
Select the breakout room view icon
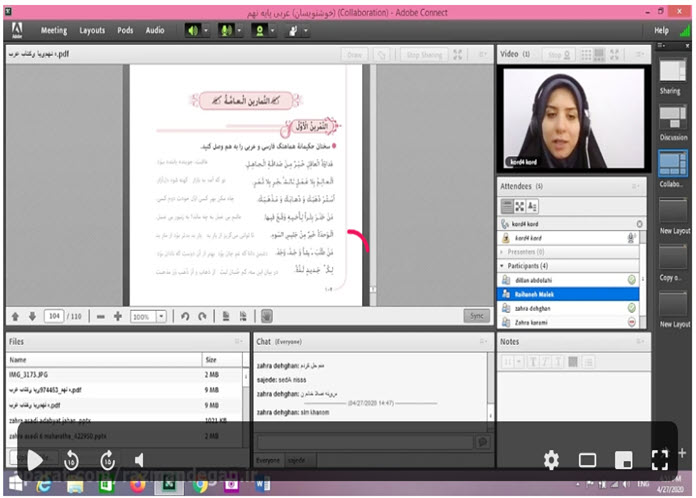[519, 206]
